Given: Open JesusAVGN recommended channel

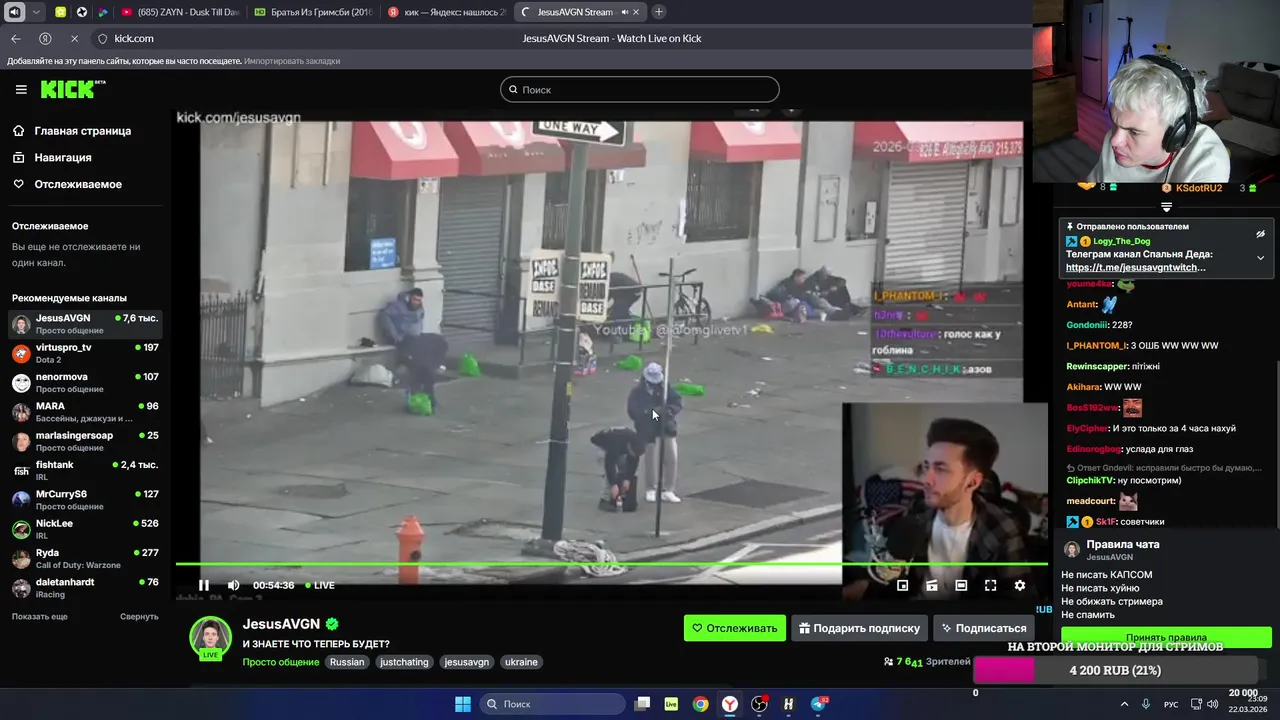Looking at the screenshot, I should (x=85, y=324).
